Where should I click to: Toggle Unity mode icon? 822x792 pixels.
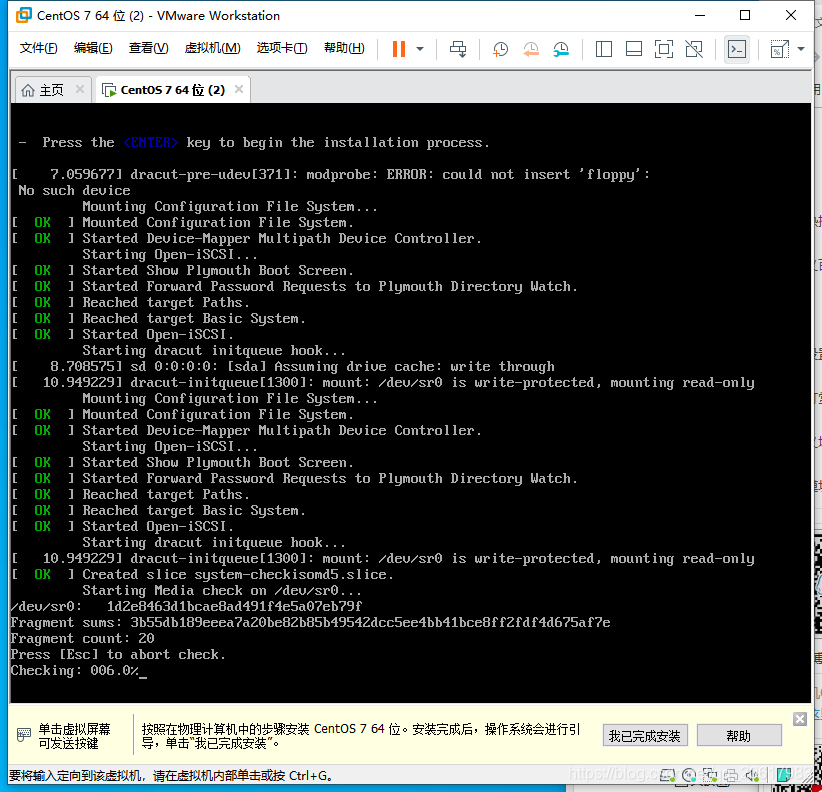click(x=694, y=49)
